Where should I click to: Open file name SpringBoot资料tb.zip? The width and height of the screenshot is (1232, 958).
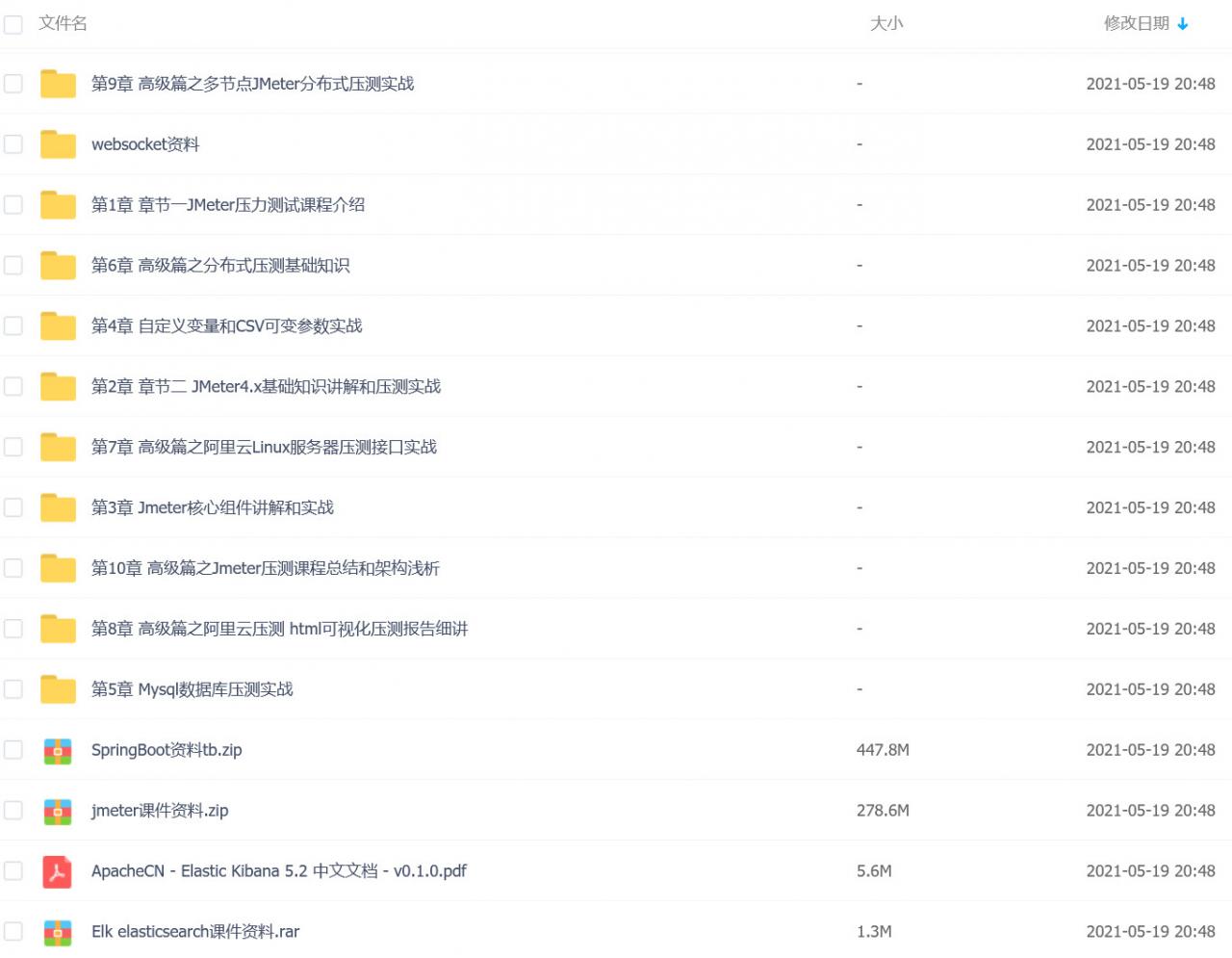(x=167, y=750)
